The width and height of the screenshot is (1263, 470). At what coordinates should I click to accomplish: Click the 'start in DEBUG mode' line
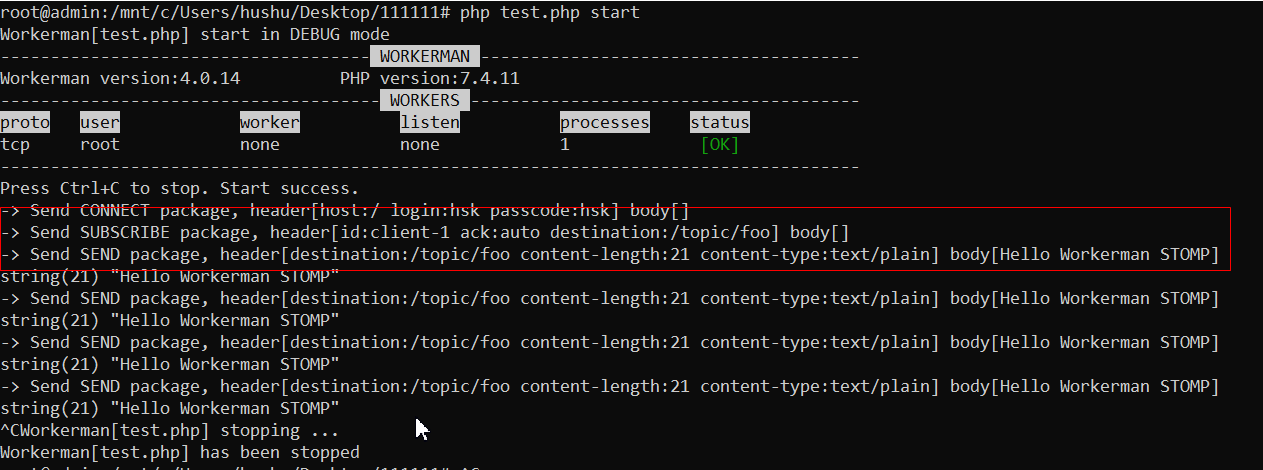tap(195, 34)
